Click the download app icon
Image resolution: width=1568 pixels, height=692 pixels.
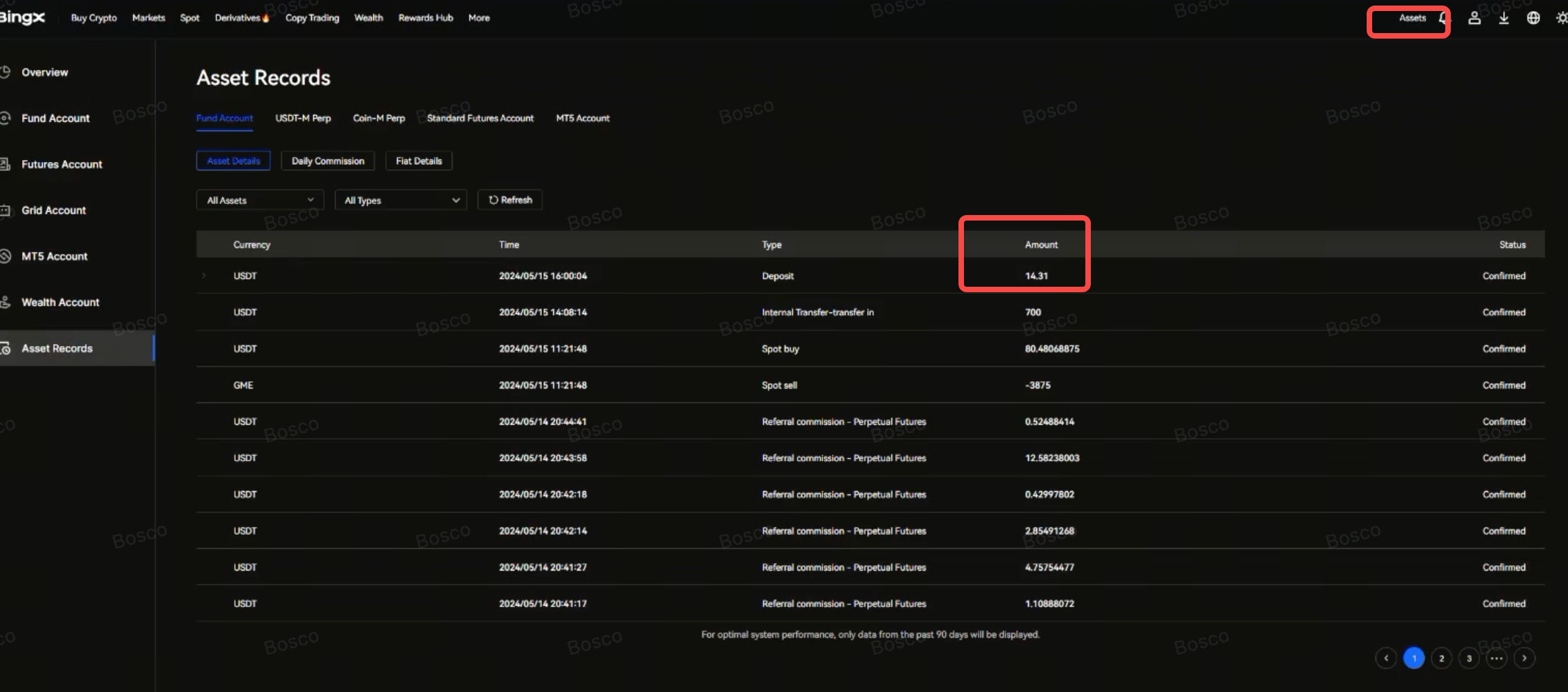1504,19
